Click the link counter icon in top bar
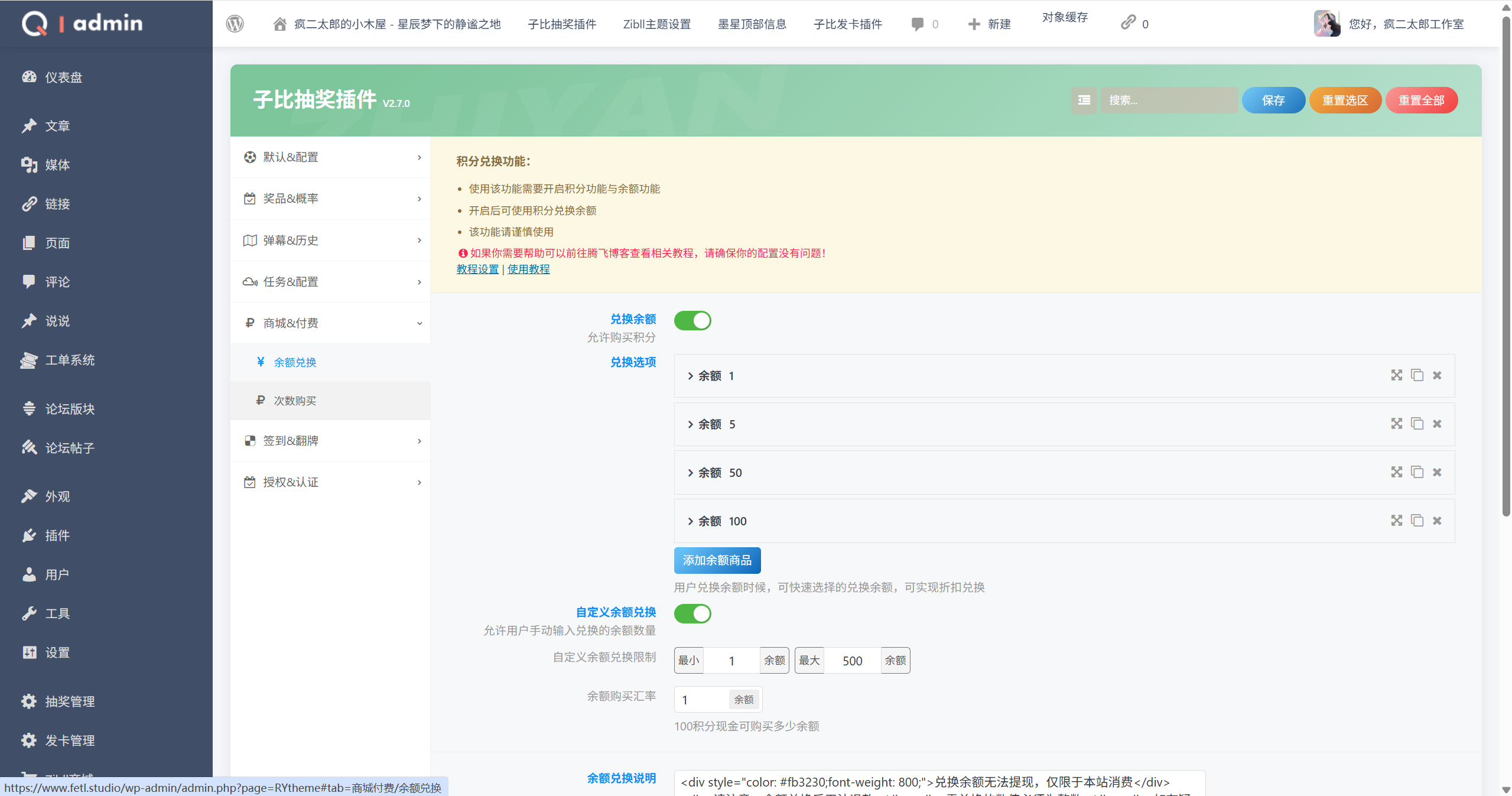 coord(1127,23)
